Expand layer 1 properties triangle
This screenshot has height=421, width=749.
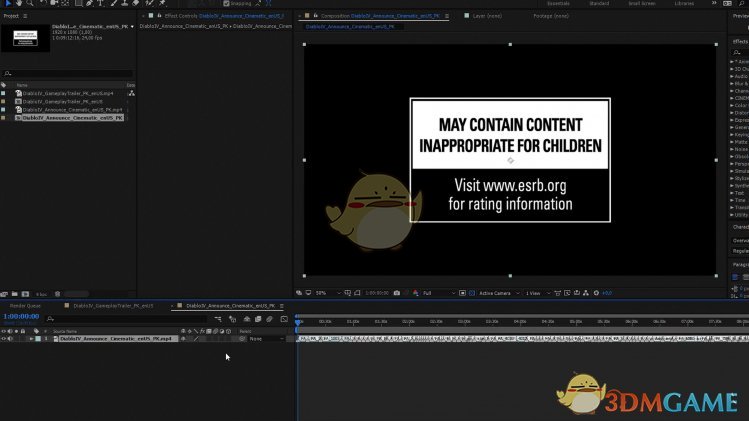pos(31,339)
